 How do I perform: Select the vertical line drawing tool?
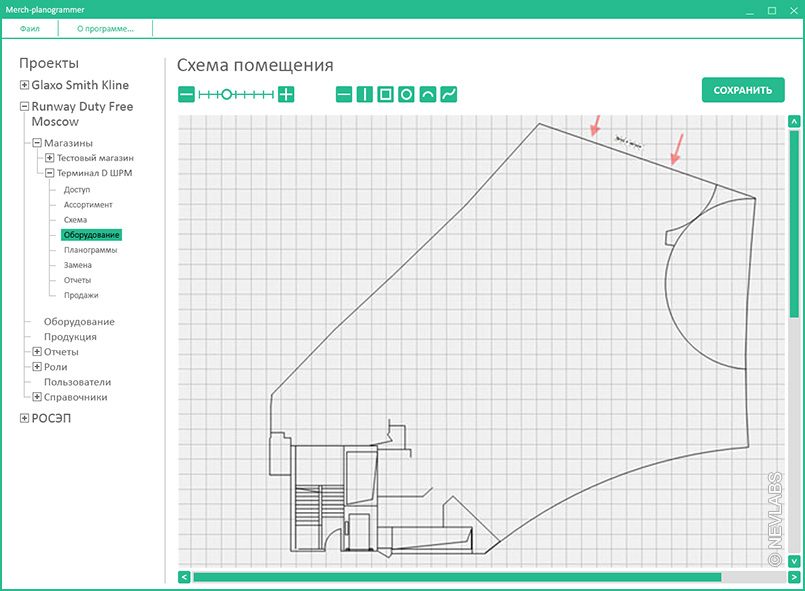tap(365, 95)
